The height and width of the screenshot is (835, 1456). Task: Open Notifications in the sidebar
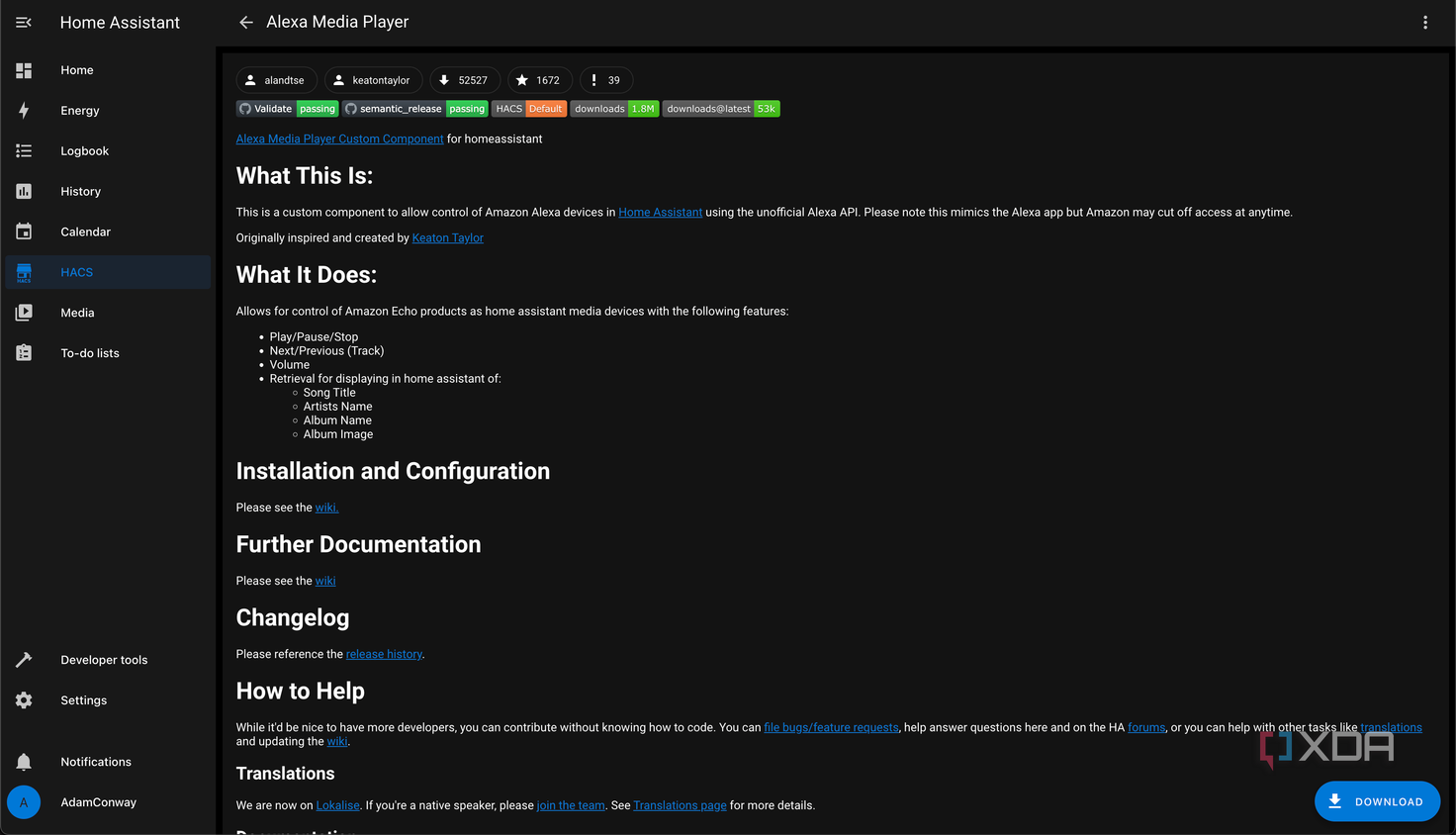click(x=108, y=762)
